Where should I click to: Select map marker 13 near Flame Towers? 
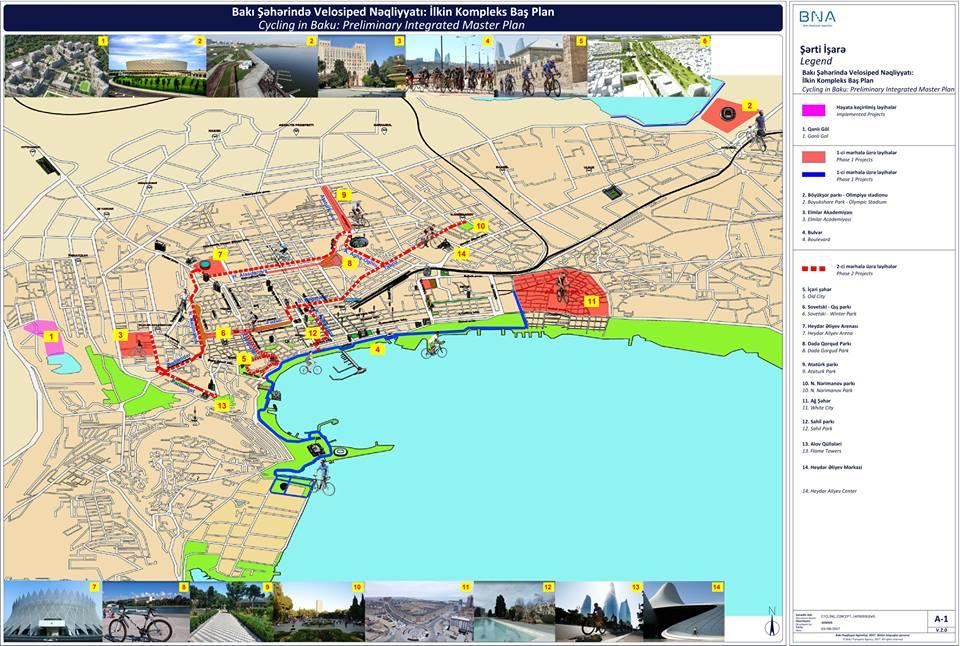pos(222,405)
